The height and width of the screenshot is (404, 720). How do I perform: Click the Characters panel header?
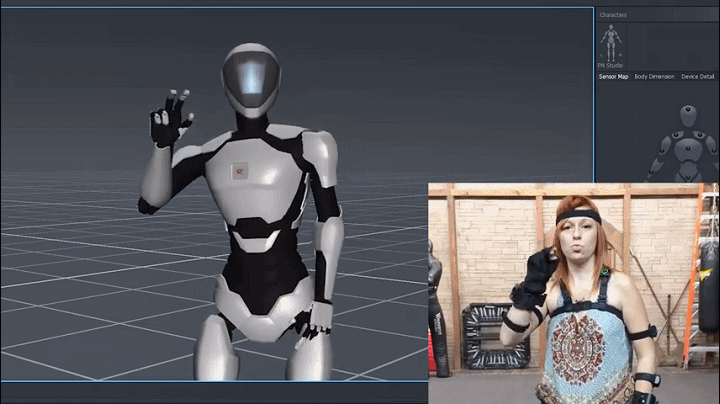coord(613,15)
